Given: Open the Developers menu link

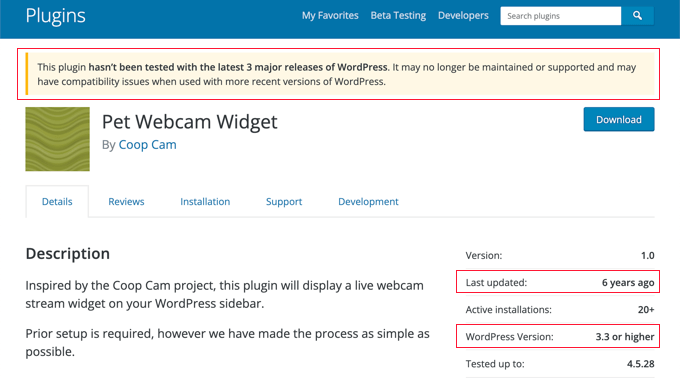Looking at the screenshot, I should point(463,16).
